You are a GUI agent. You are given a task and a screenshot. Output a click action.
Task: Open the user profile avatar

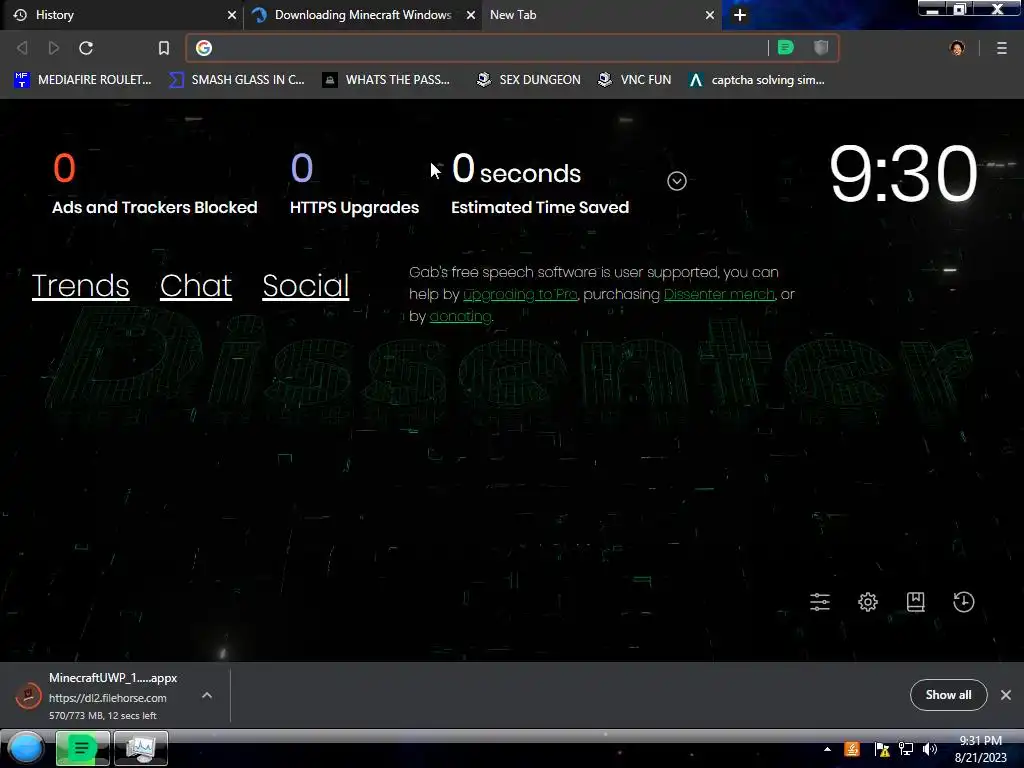(957, 48)
